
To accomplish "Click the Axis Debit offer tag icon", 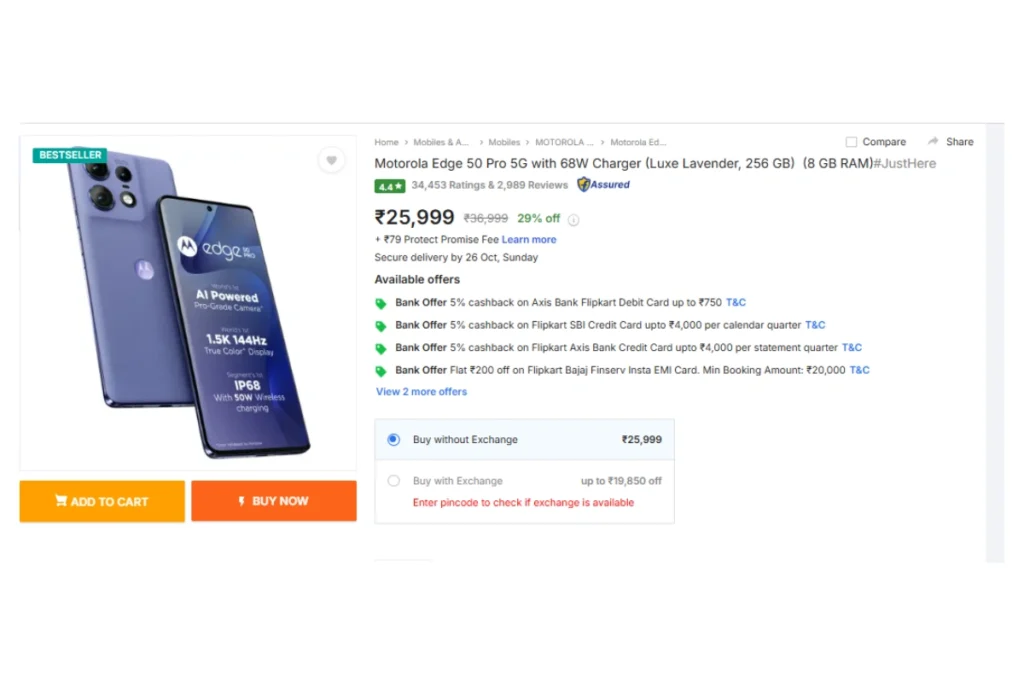I will 381,303.
